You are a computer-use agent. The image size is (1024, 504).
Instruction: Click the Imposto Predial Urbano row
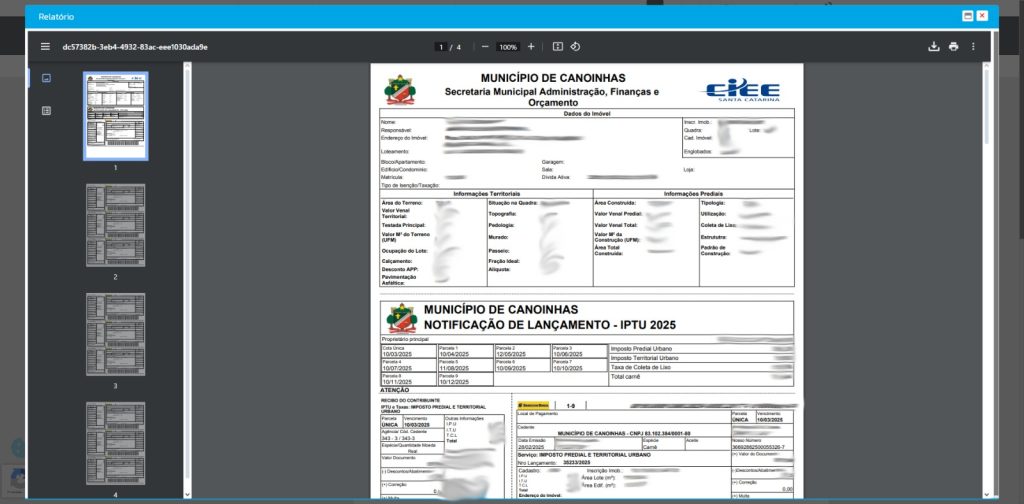click(x=701, y=349)
